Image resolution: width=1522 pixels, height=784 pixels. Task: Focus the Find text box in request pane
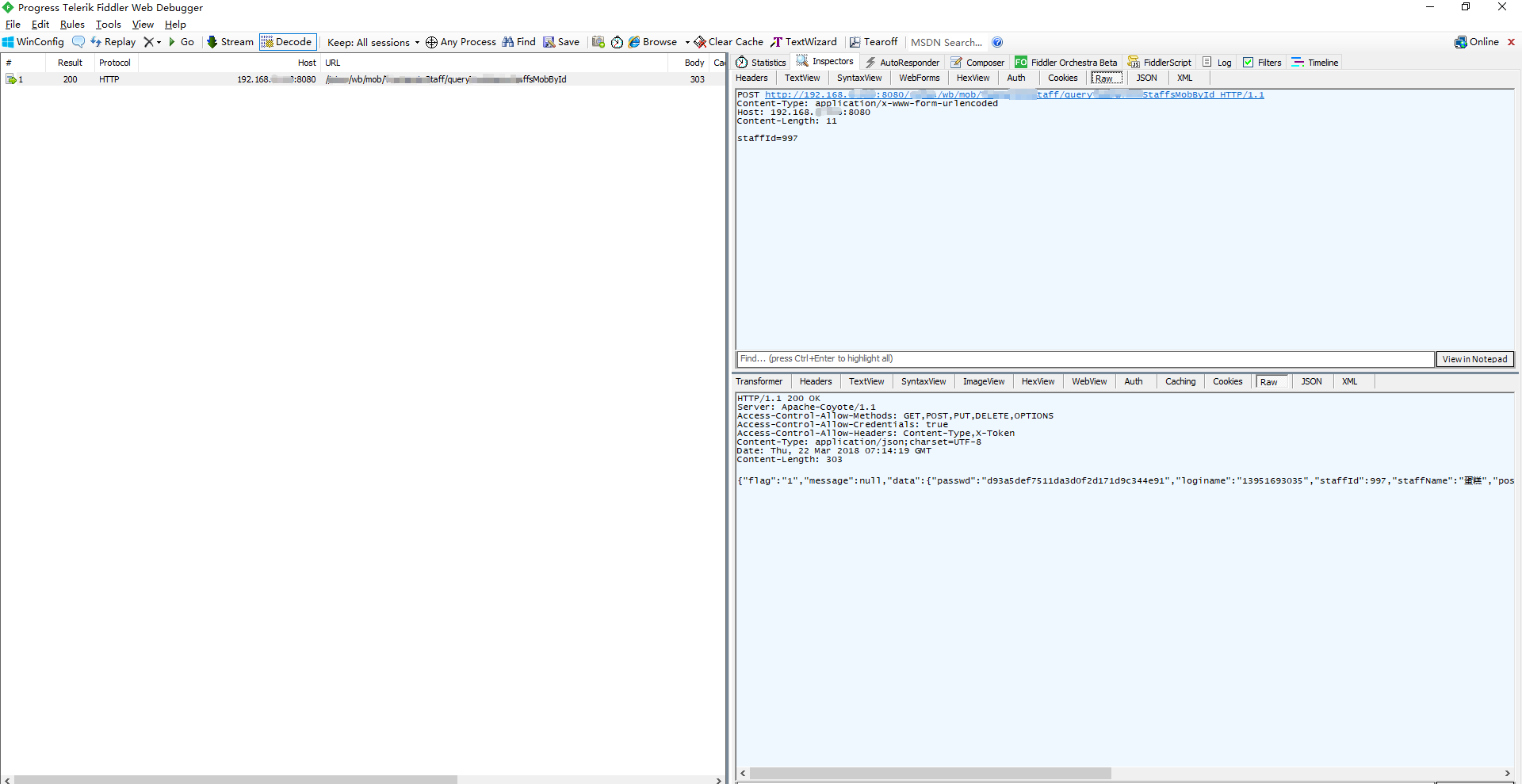click(x=1085, y=359)
